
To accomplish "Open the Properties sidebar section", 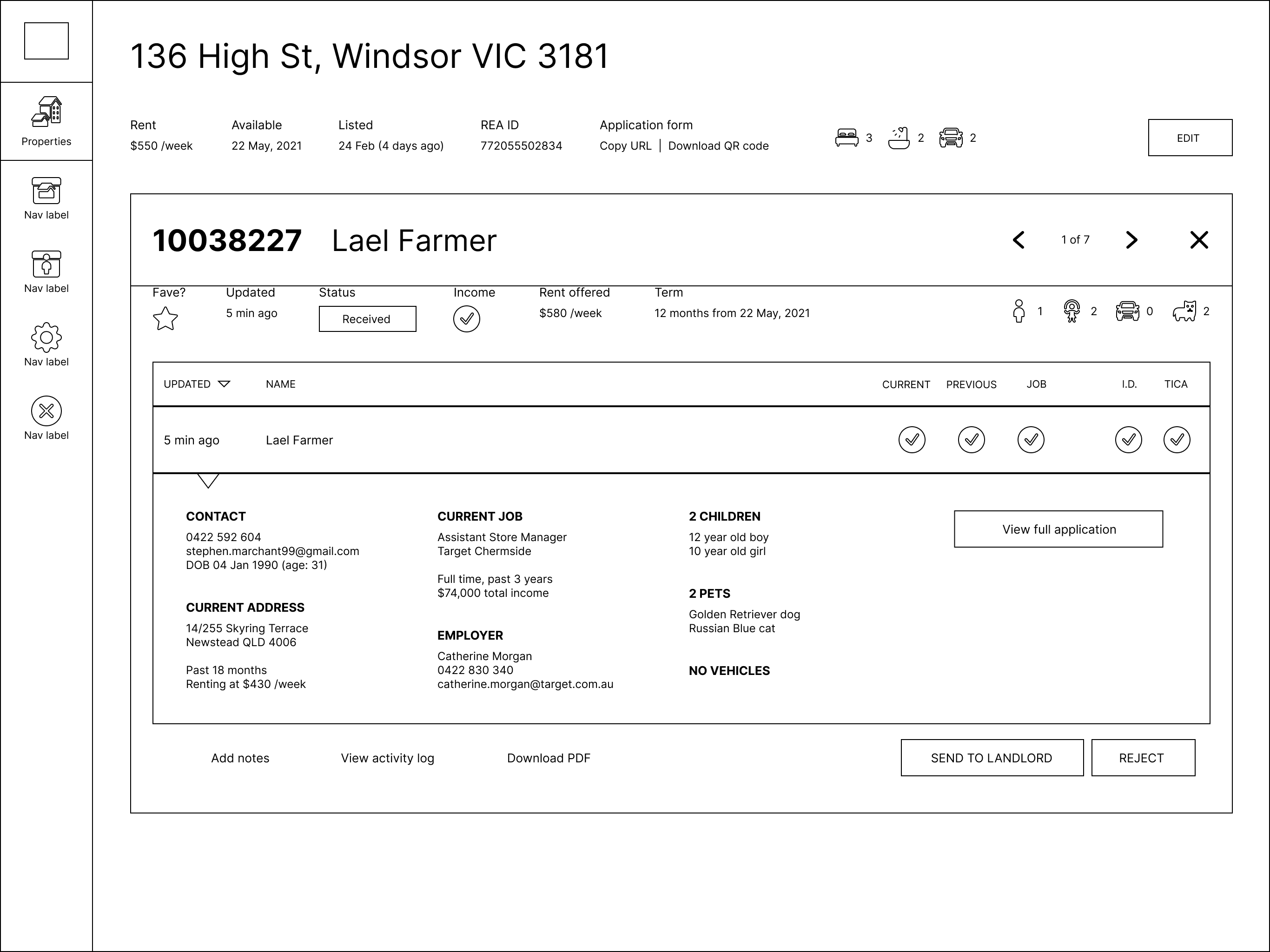I will pyautogui.click(x=46, y=121).
